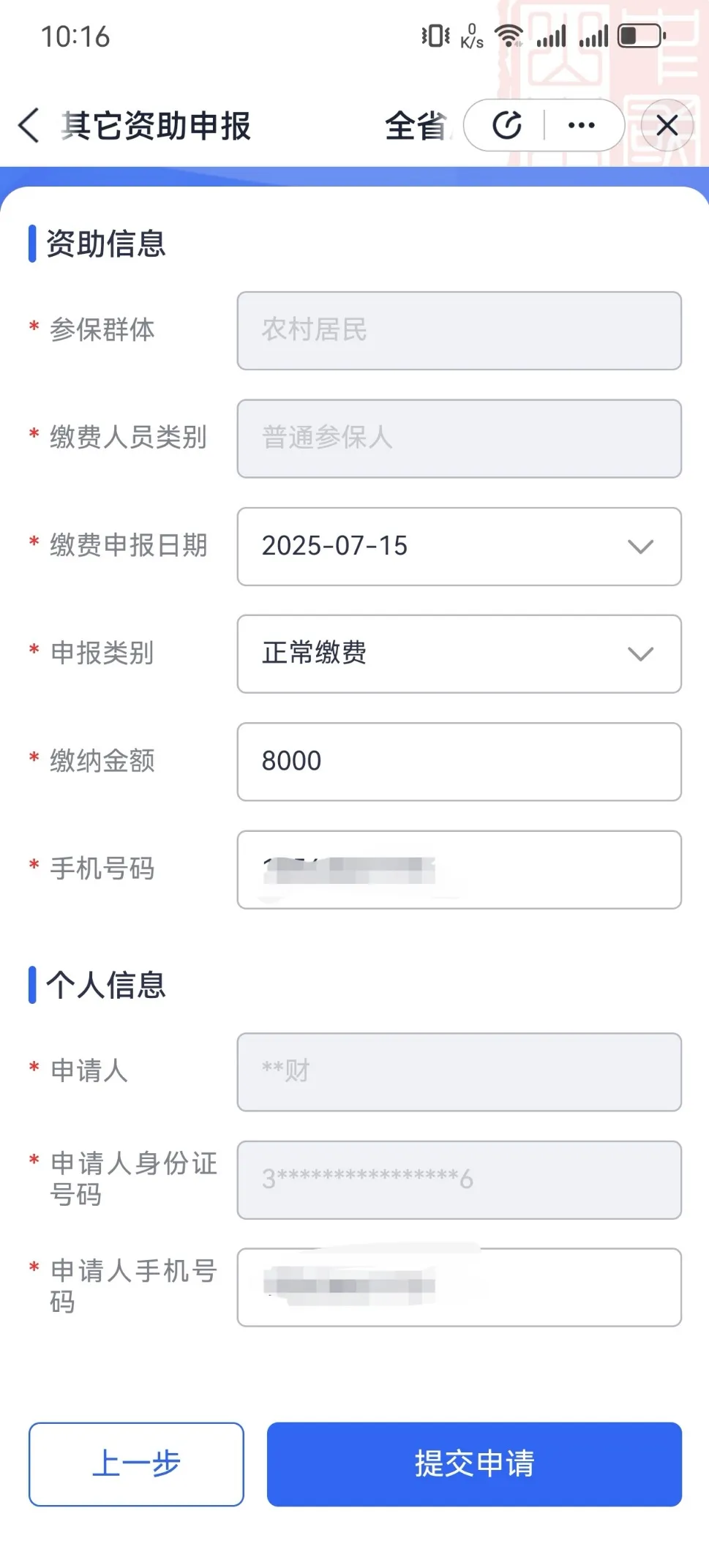709x1568 pixels.
Task: Tap the refresh icon in the capsule
Action: 507,125
